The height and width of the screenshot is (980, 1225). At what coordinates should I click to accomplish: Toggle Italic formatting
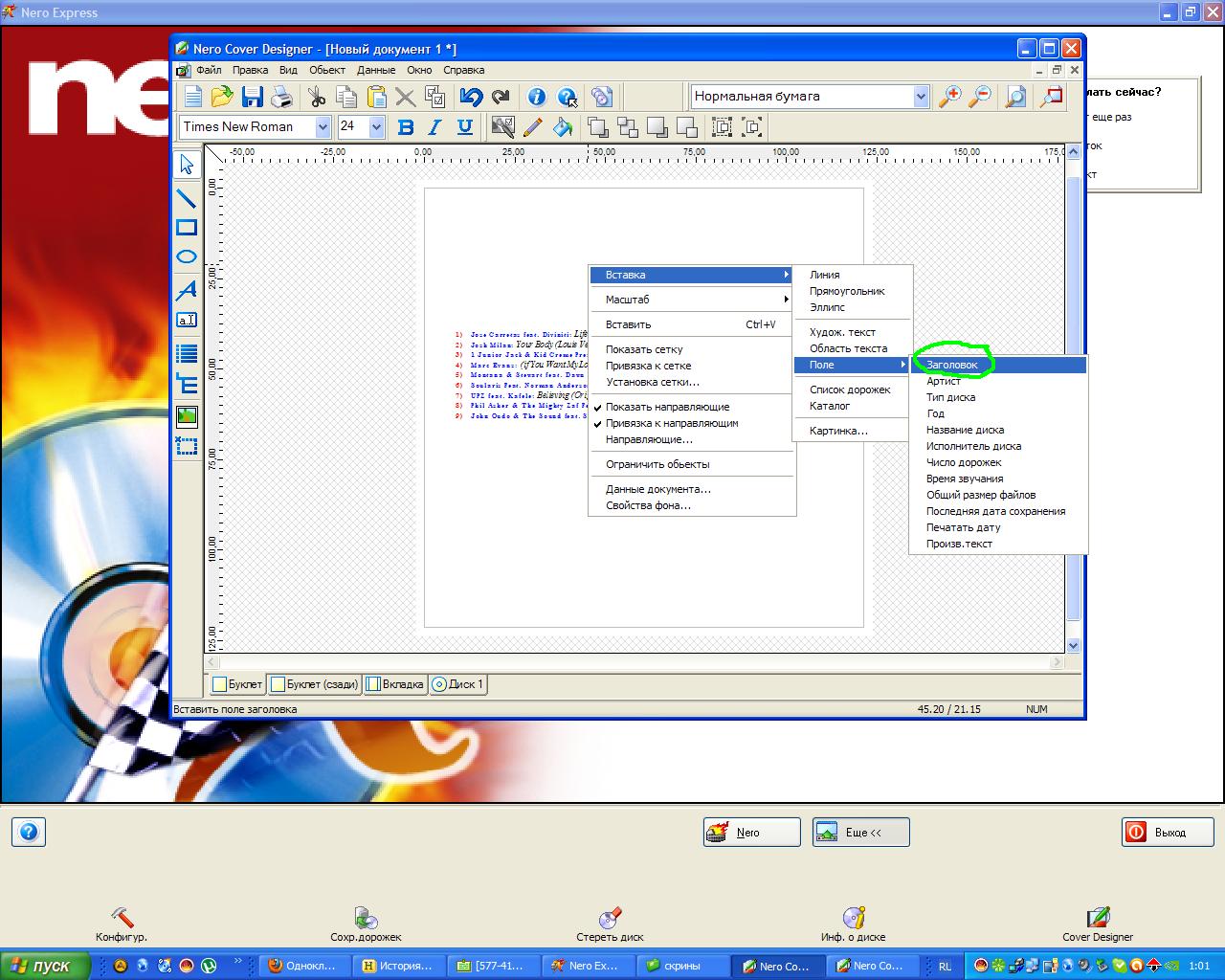(x=435, y=126)
